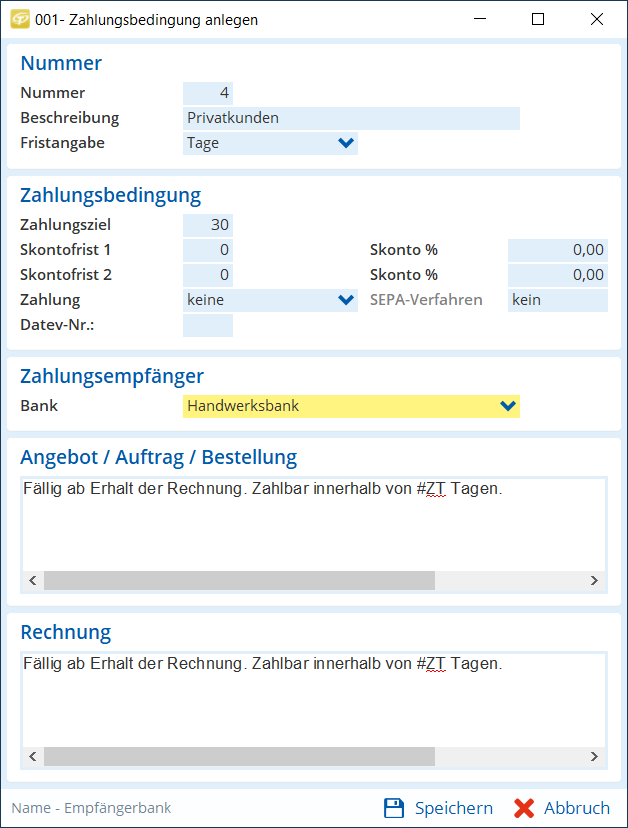
Task: Expand the Bank dropdown showing Handwerksbank
Action: click(x=508, y=406)
